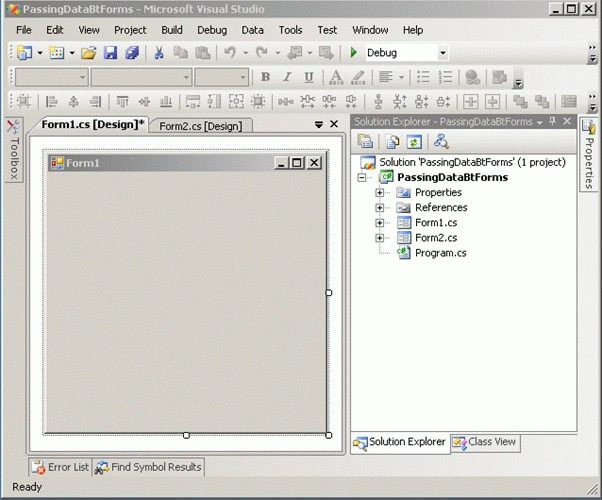Click the Align to Grid layout icon
Viewport: 602px width, 500px height.
24,102
